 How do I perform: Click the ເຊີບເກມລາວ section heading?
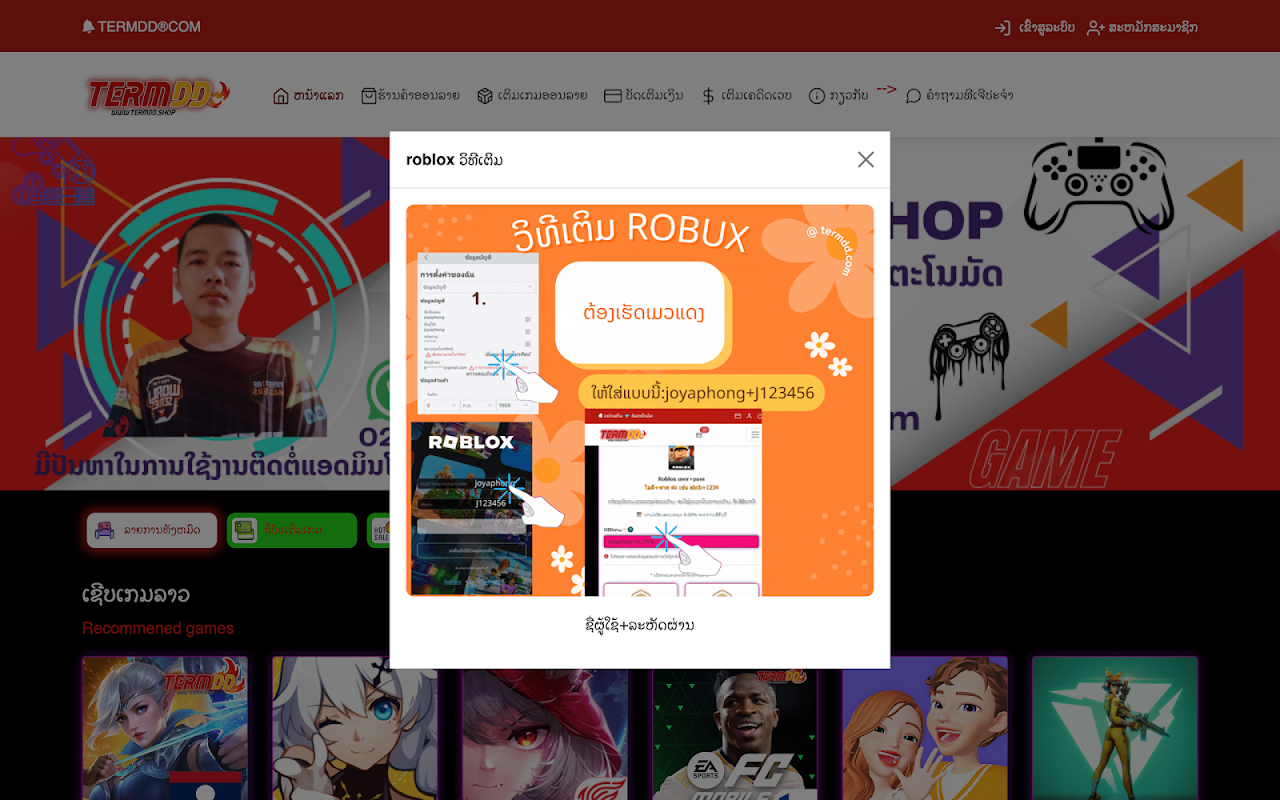pyautogui.click(x=136, y=595)
